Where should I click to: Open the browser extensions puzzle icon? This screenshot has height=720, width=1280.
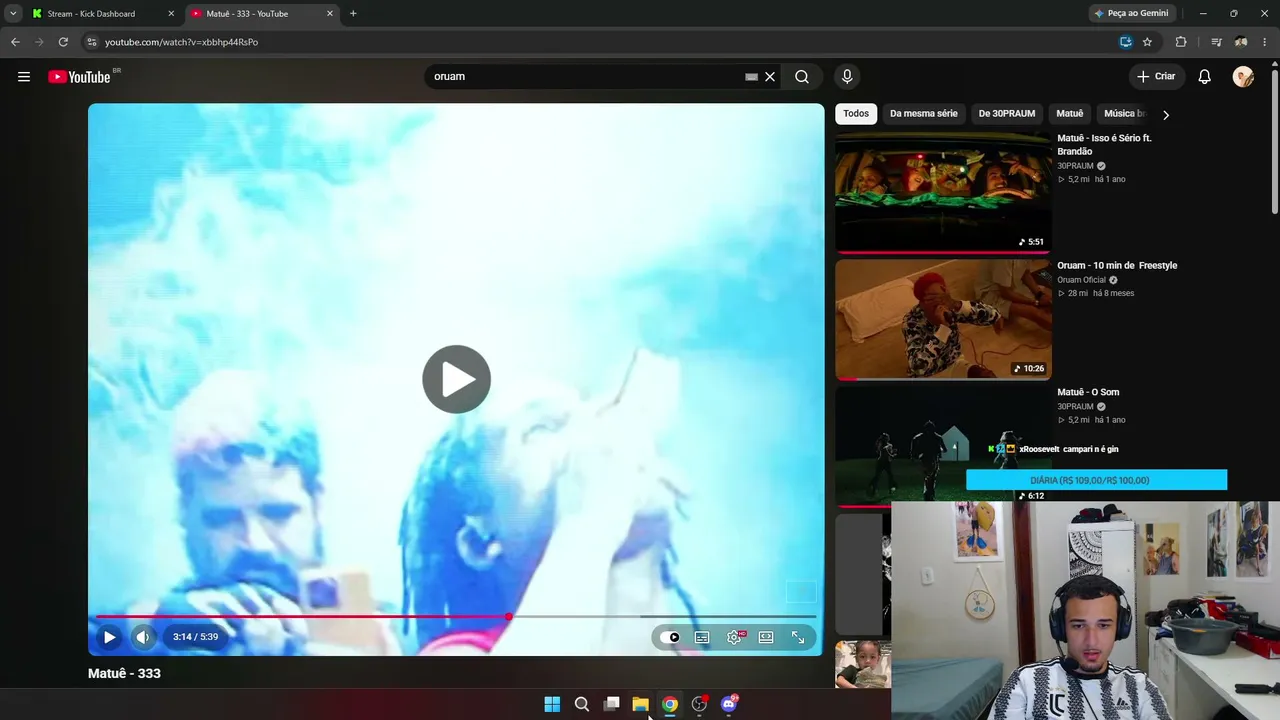[x=1181, y=42]
